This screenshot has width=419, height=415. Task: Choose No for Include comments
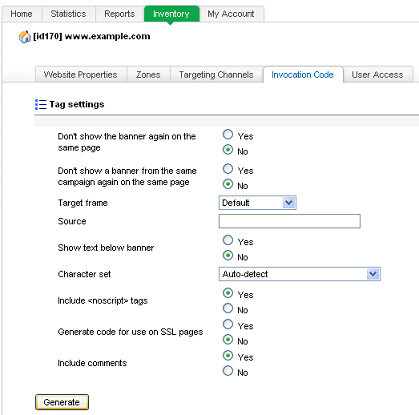(228, 371)
